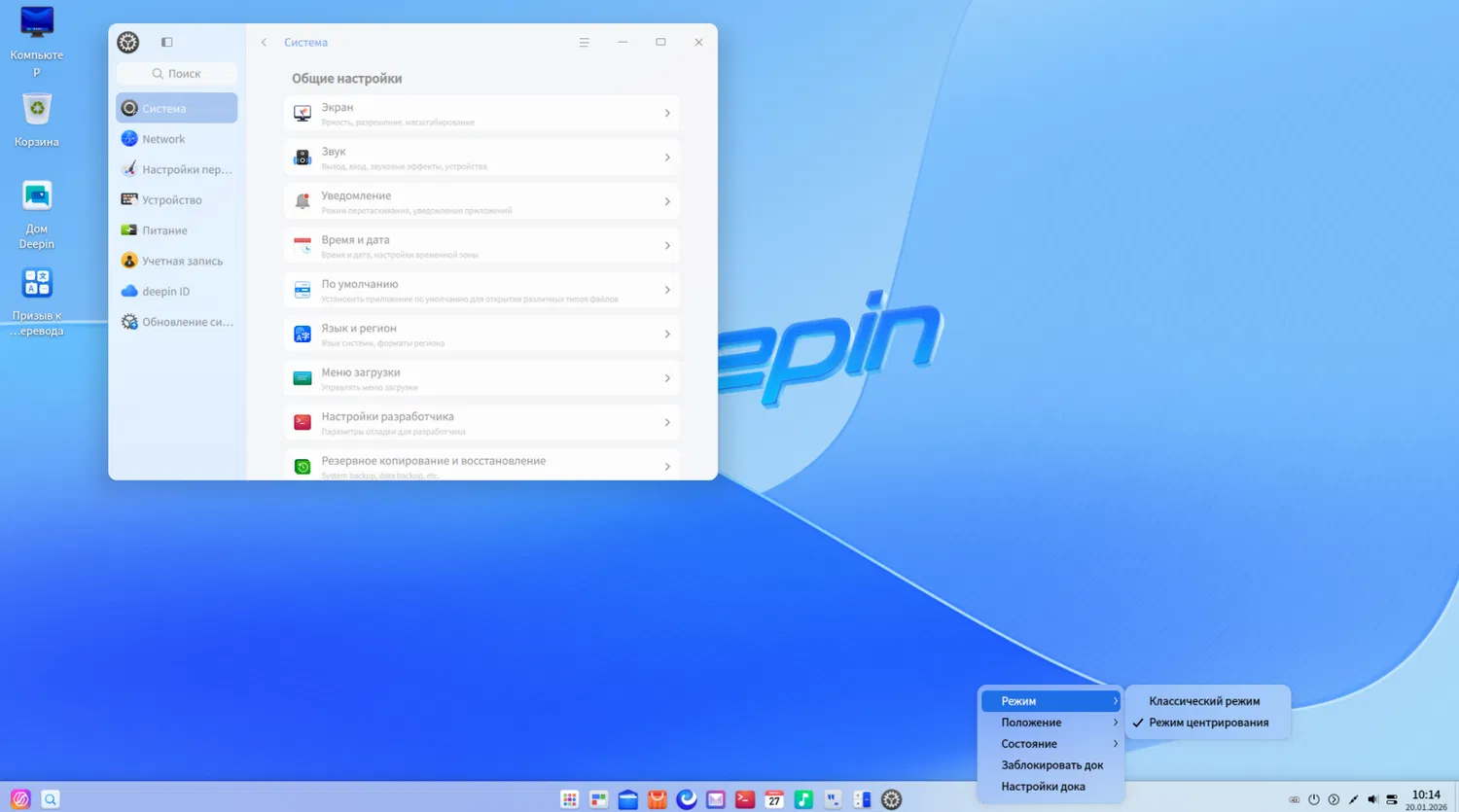The image size is (1459, 812).
Task: Select Устройство in the Settings sidebar
Action: point(176,199)
